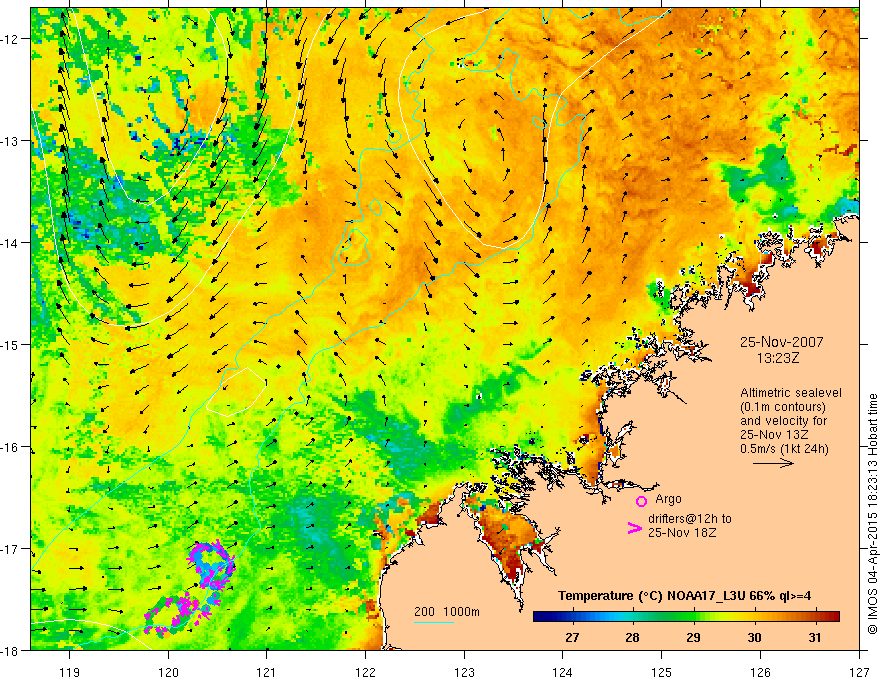This screenshot has width=880, height=680.
Task: Click longitude axis label '119'
Action: click(70, 672)
